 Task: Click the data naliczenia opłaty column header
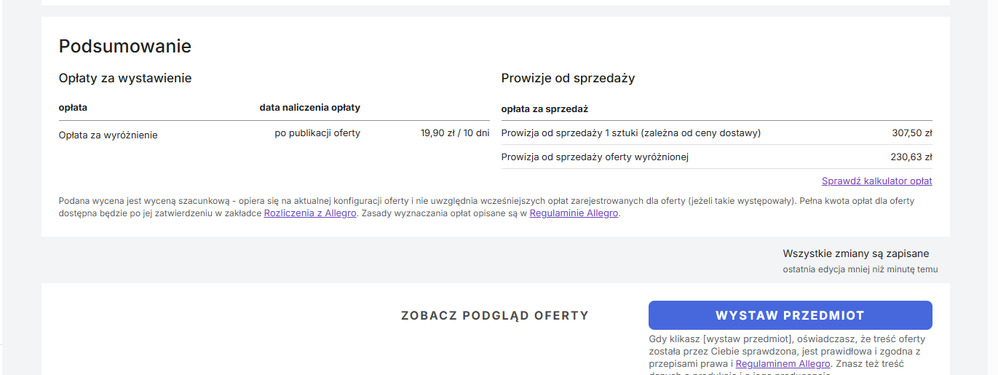pos(309,108)
